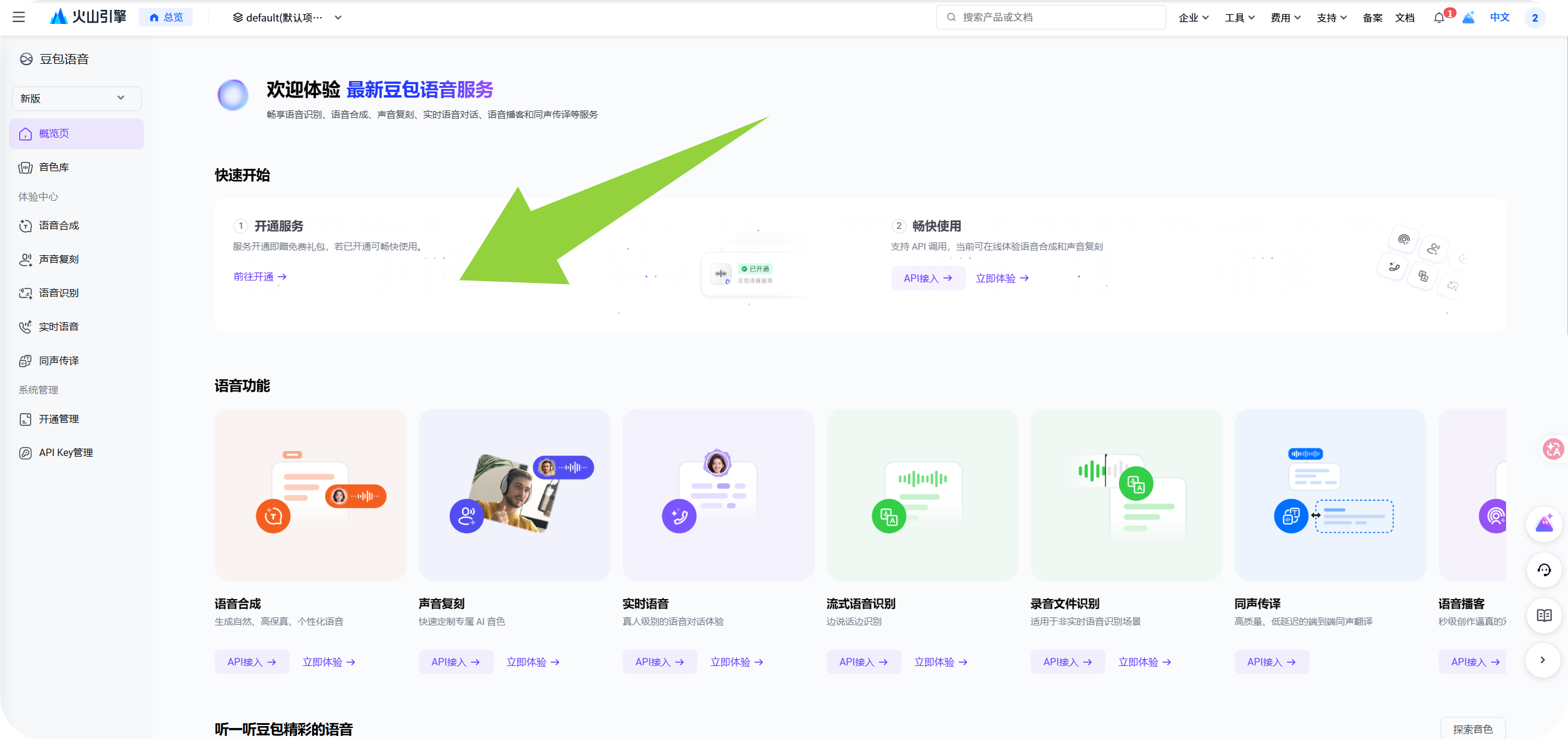The width and height of the screenshot is (1568, 739).
Task: Expand the 新版 version dropdown
Action: (x=76, y=98)
